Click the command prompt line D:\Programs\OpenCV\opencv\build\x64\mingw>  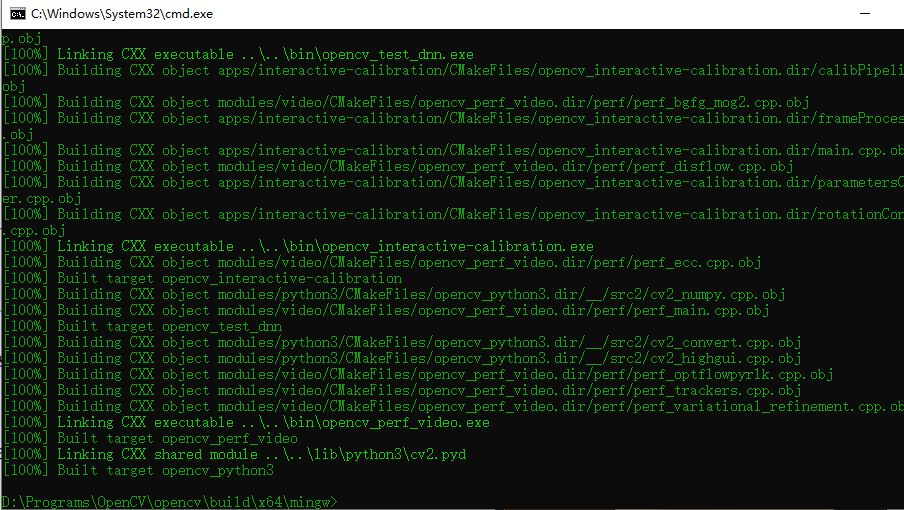170,502
